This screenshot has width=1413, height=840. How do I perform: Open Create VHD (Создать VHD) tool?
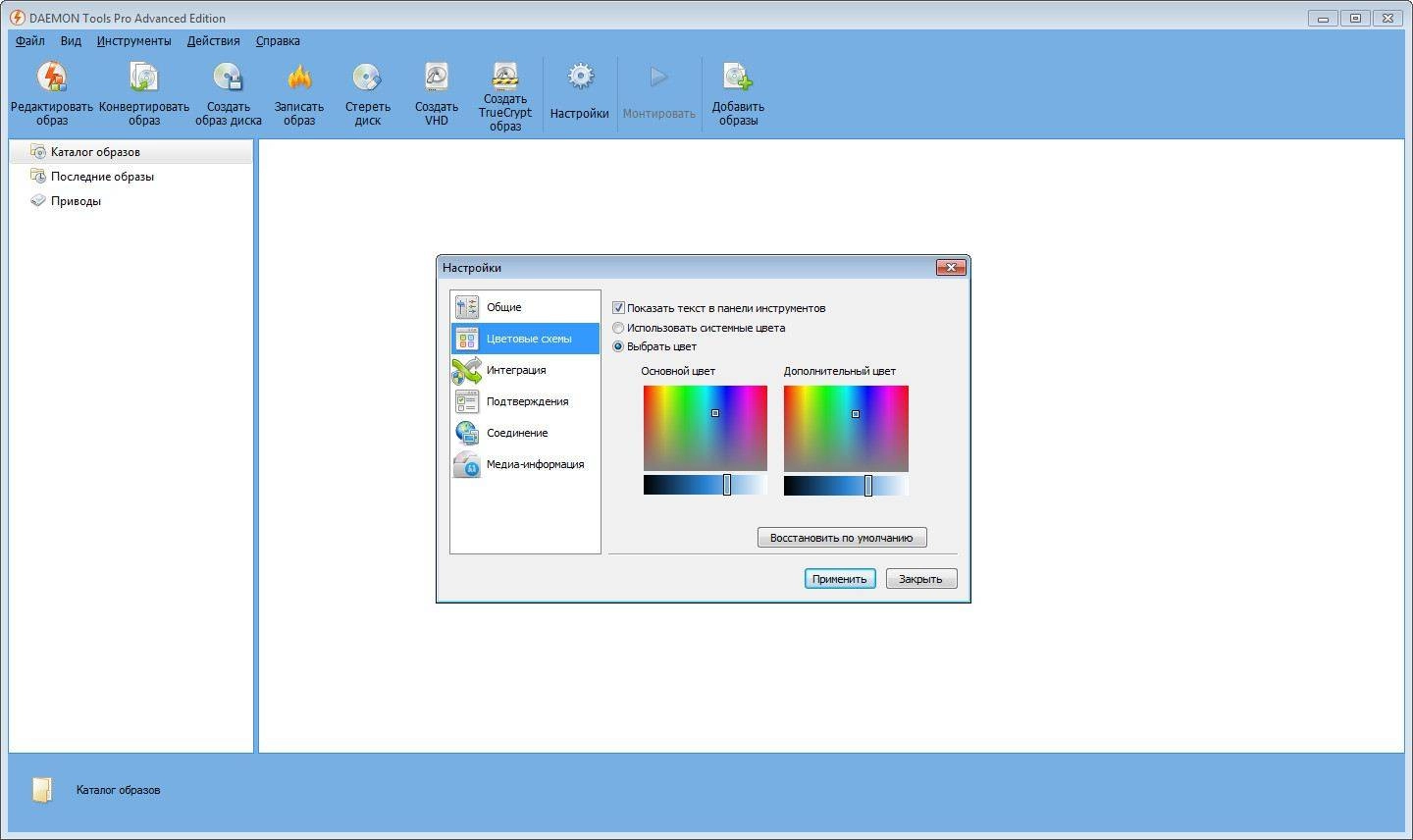point(436,77)
